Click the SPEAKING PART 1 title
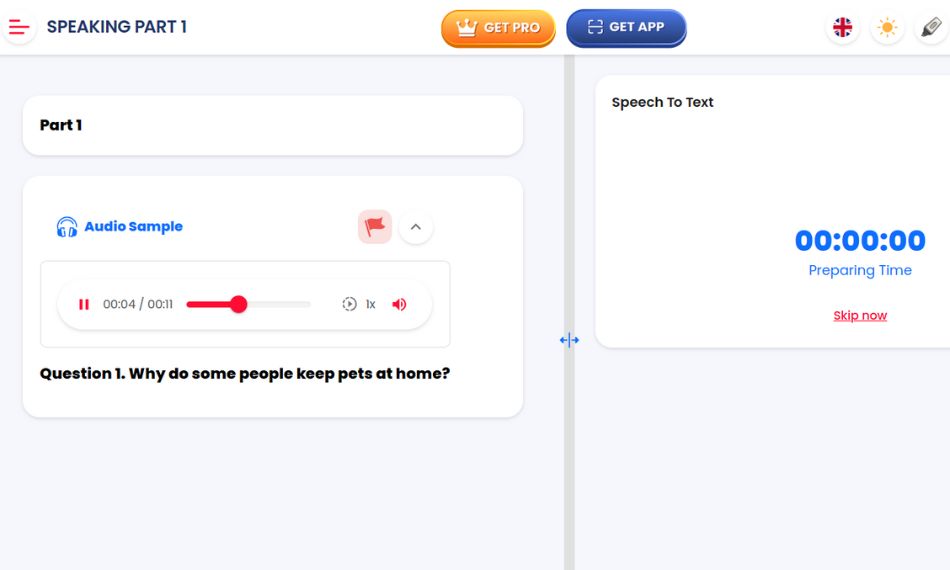This screenshot has height=570, width=950. pos(117,27)
